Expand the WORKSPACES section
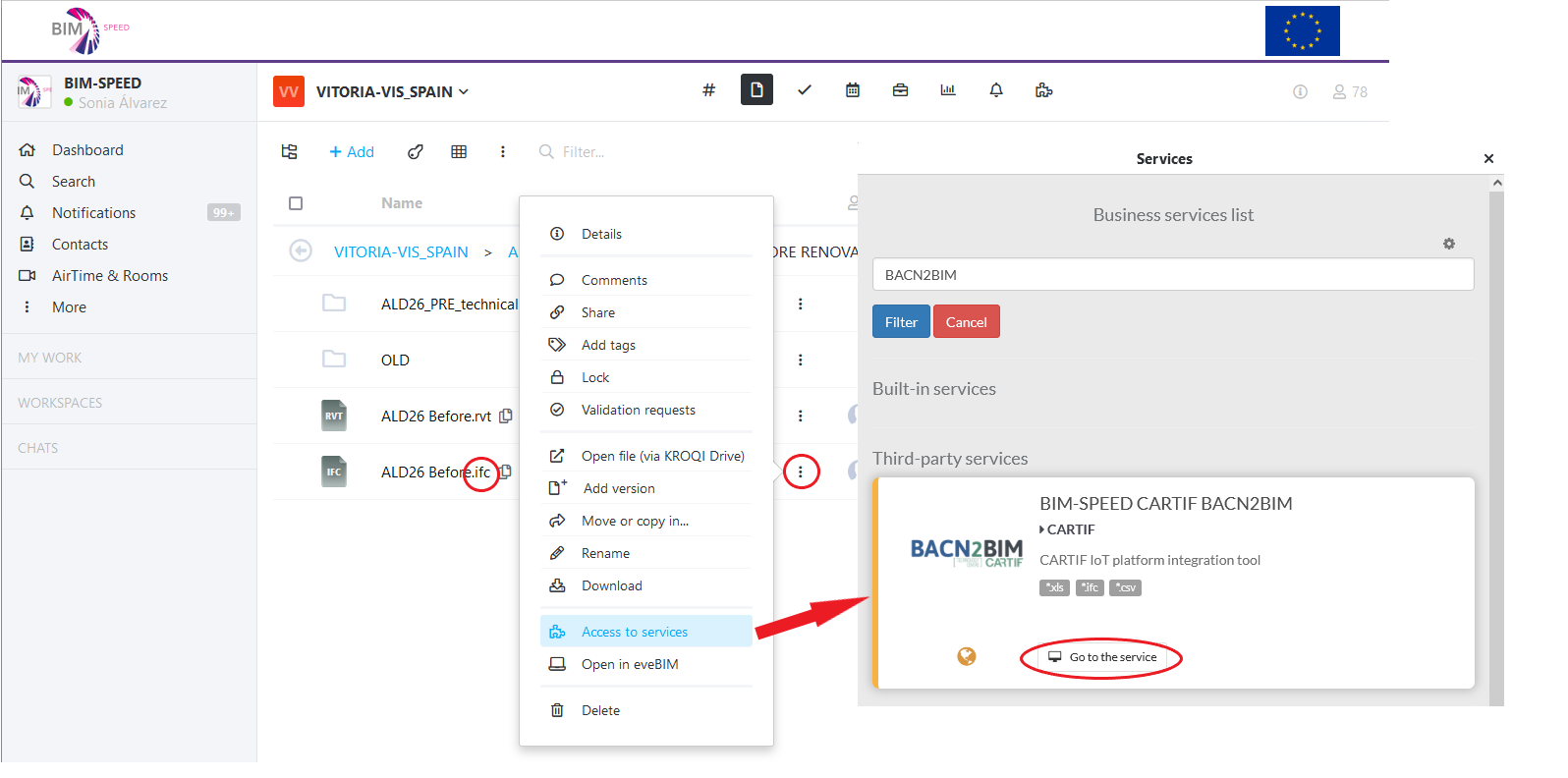Viewport: 1568px width, 778px height. (x=60, y=403)
